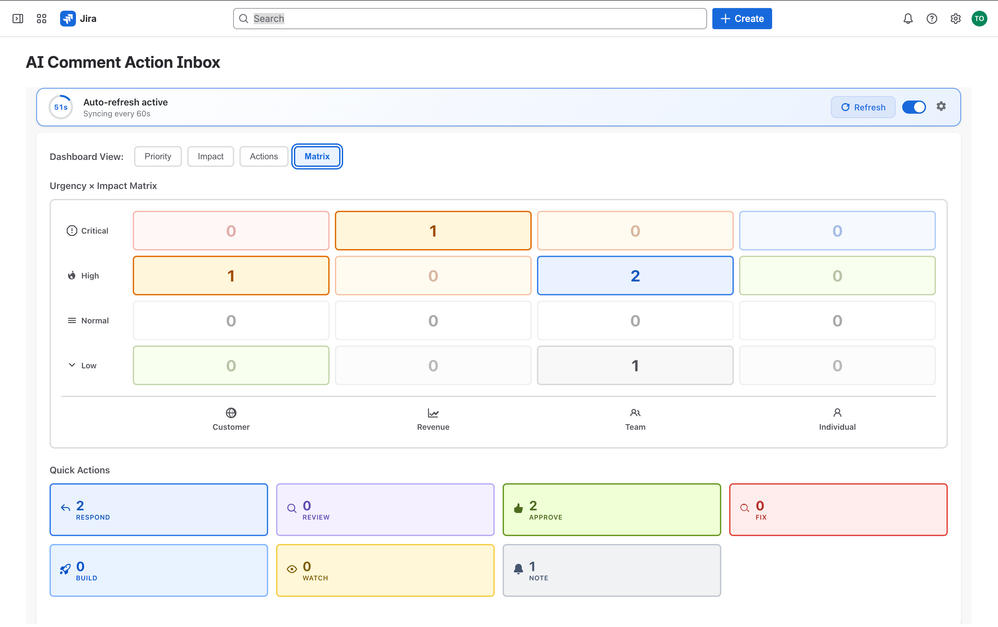Open Jira settings gear in header
This screenshot has width=998, height=627.
[x=955, y=18]
